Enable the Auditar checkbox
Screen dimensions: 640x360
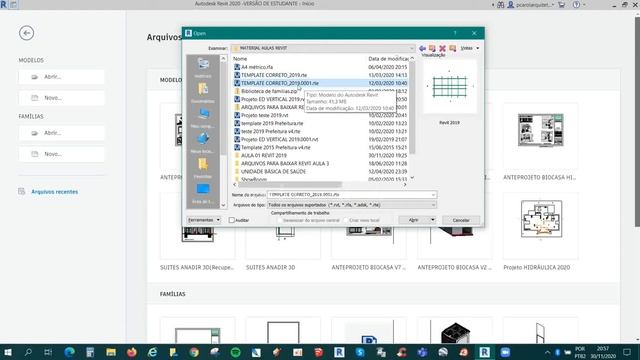point(232,220)
